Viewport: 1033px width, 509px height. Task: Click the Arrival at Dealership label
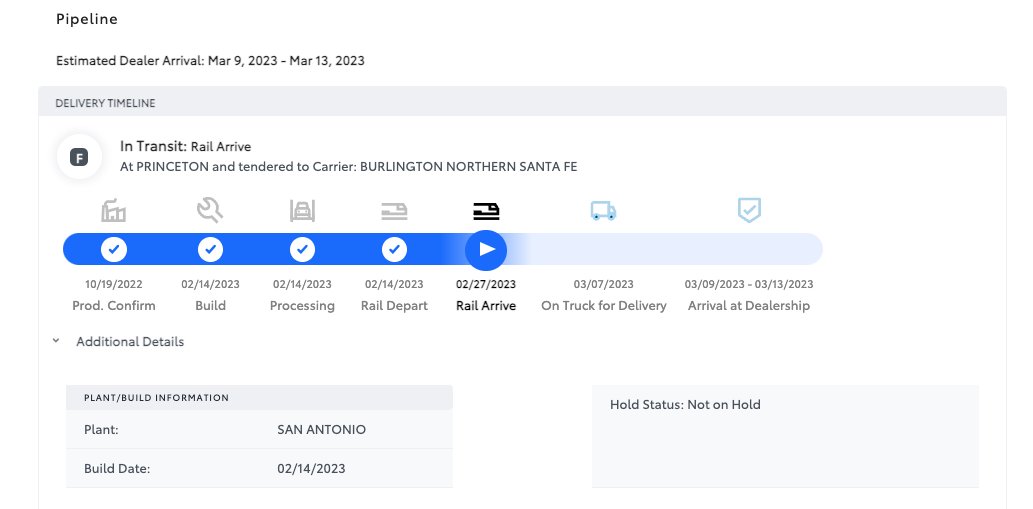pos(749,306)
